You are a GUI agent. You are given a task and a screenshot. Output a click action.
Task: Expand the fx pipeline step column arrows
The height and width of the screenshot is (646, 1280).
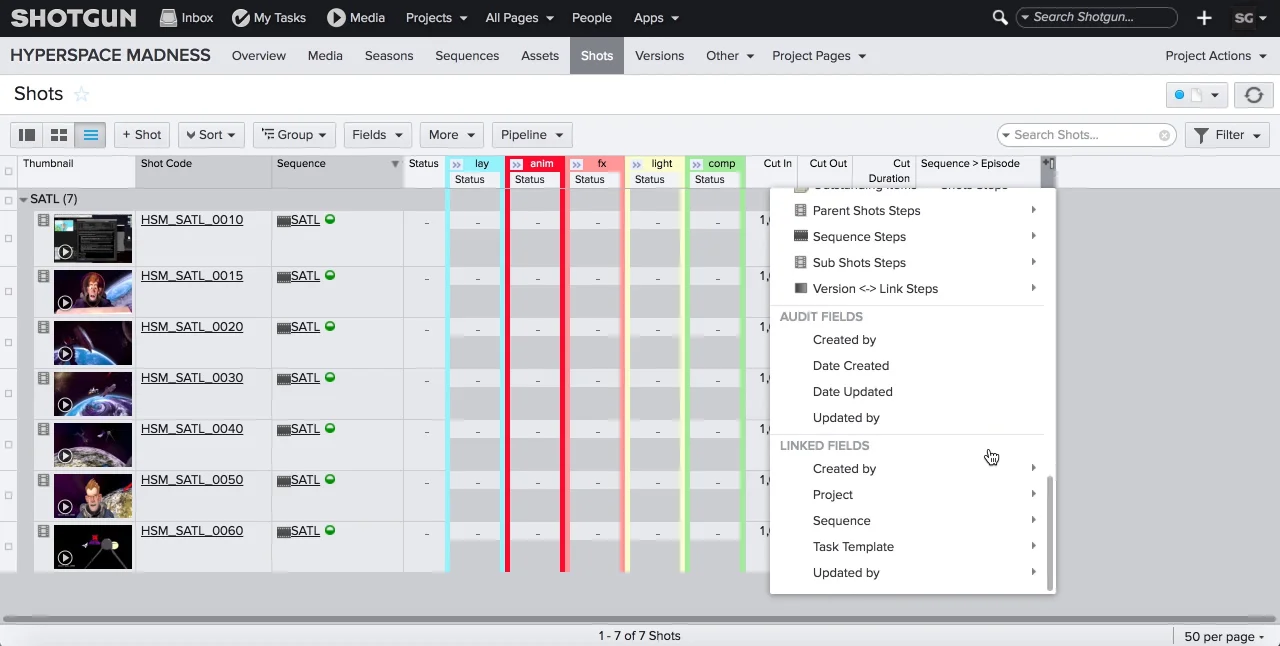577,164
